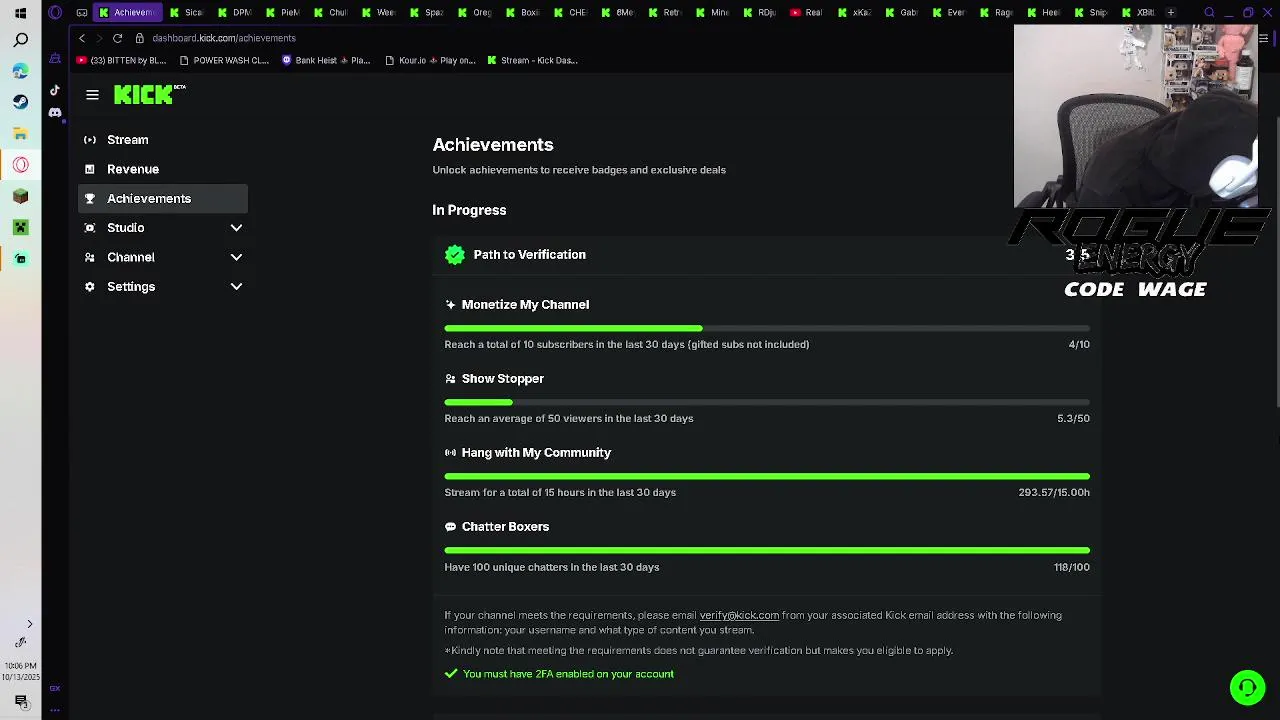Click the browser address bar URL
This screenshot has height=720, width=1280.
point(224,38)
